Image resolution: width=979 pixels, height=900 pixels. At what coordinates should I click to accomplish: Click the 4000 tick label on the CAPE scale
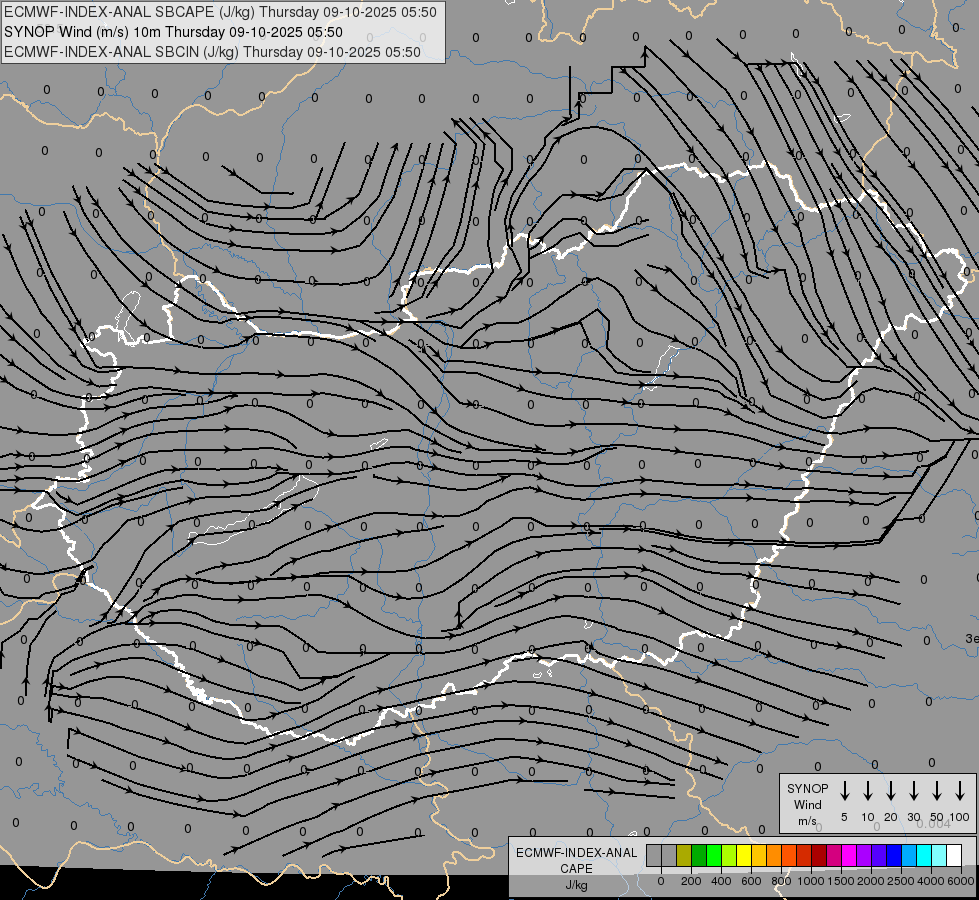click(x=931, y=881)
